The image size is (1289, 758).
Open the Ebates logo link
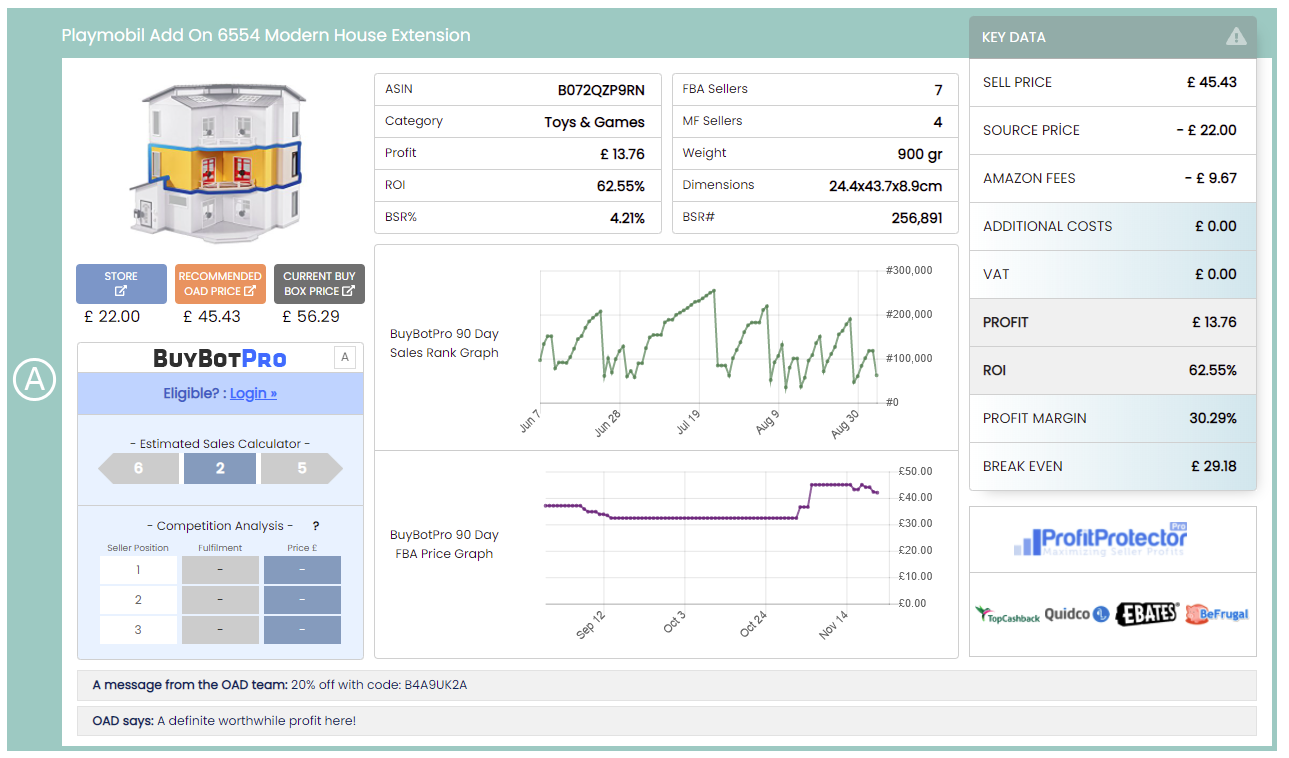(x=1147, y=613)
